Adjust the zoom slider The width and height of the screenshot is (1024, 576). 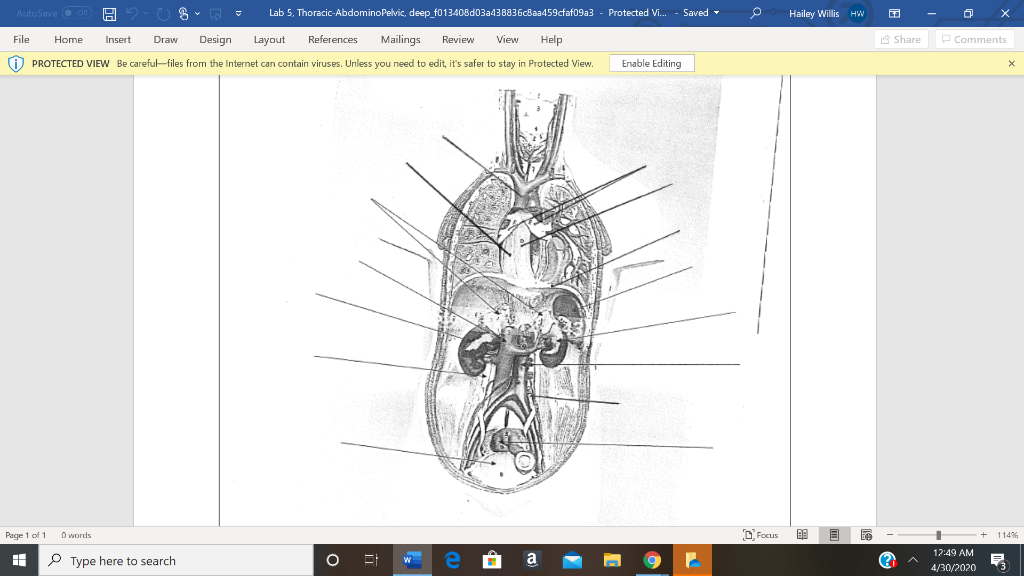[x=936, y=534]
